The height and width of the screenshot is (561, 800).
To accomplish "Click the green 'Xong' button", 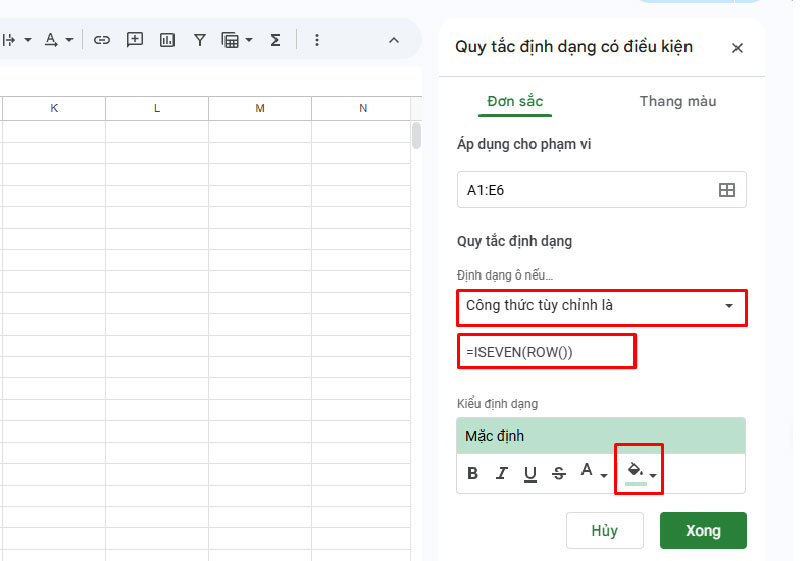I will click(x=703, y=531).
